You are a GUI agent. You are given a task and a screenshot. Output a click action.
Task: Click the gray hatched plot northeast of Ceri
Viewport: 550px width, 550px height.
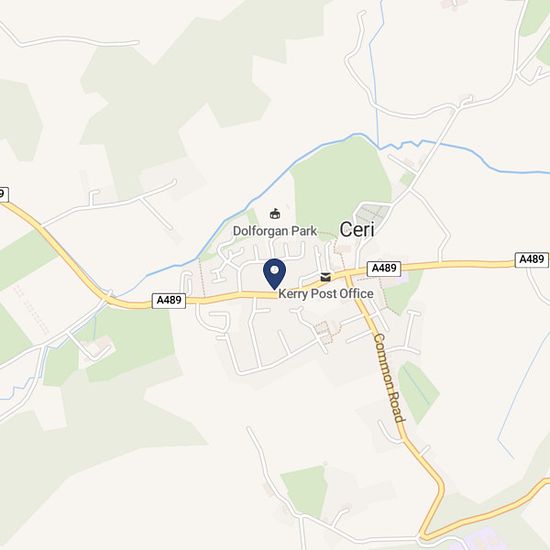point(373,213)
